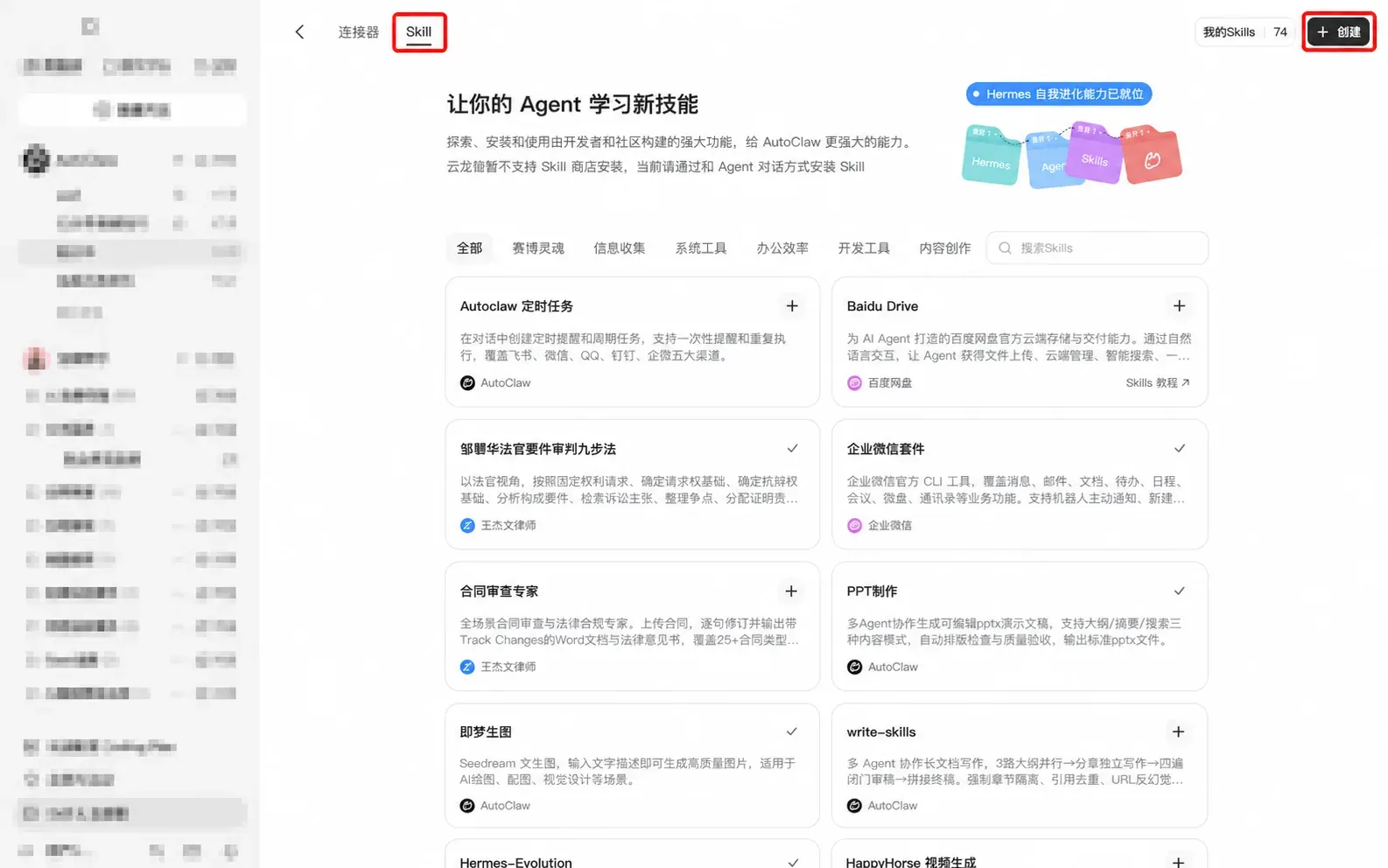Focus the 搜索Skills search field
1388x868 pixels.
coord(1097,248)
